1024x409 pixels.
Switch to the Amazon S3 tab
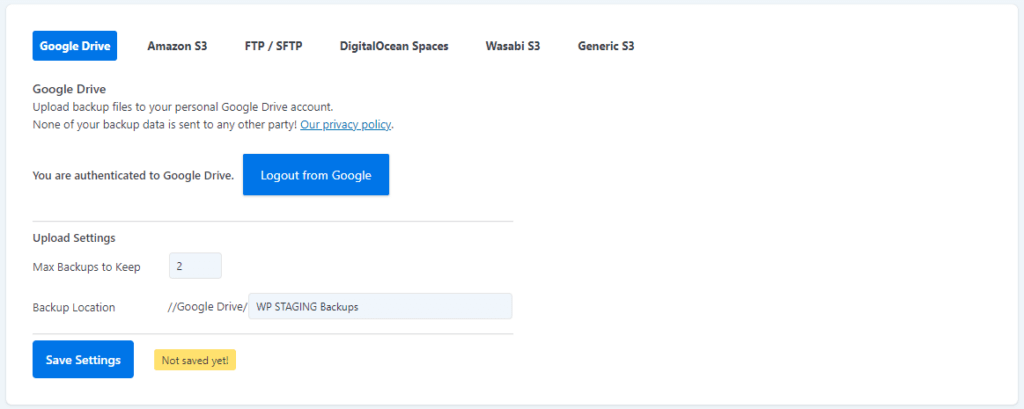[x=177, y=46]
